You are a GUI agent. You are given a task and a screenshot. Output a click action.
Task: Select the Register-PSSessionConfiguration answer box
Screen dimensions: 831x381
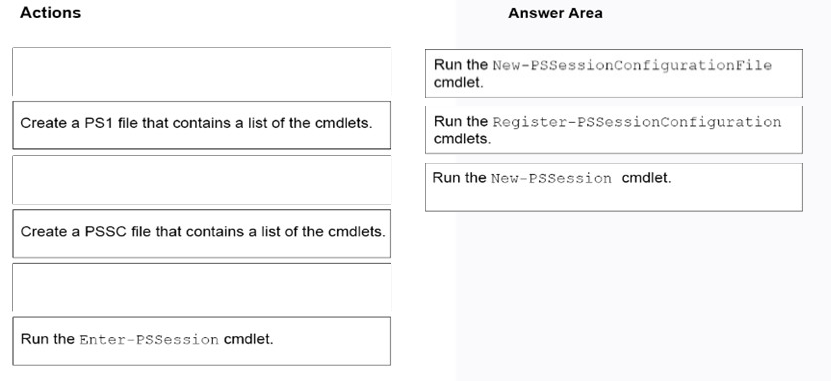[614, 130]
